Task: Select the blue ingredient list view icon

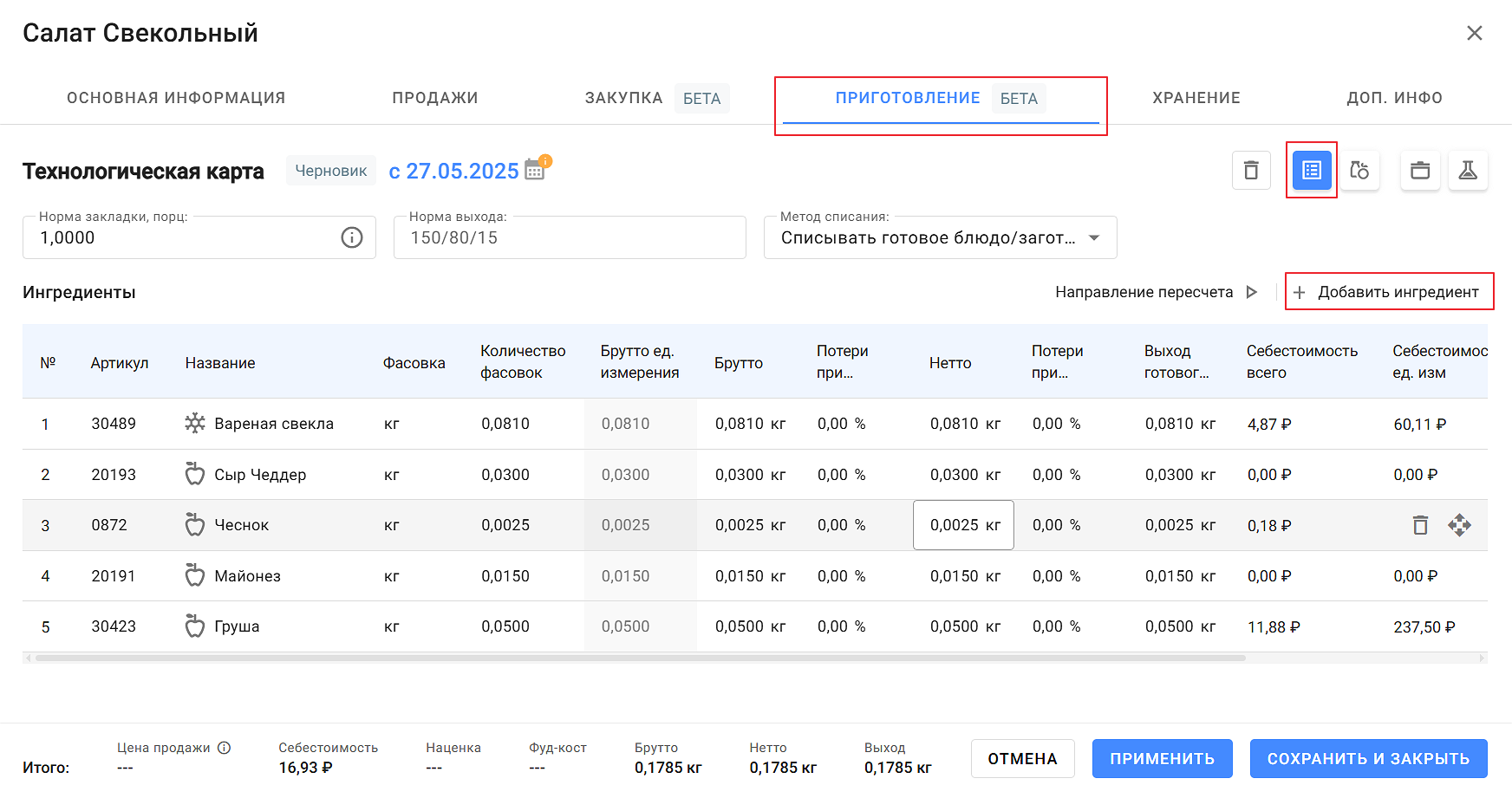Action: coord(1311,170)
